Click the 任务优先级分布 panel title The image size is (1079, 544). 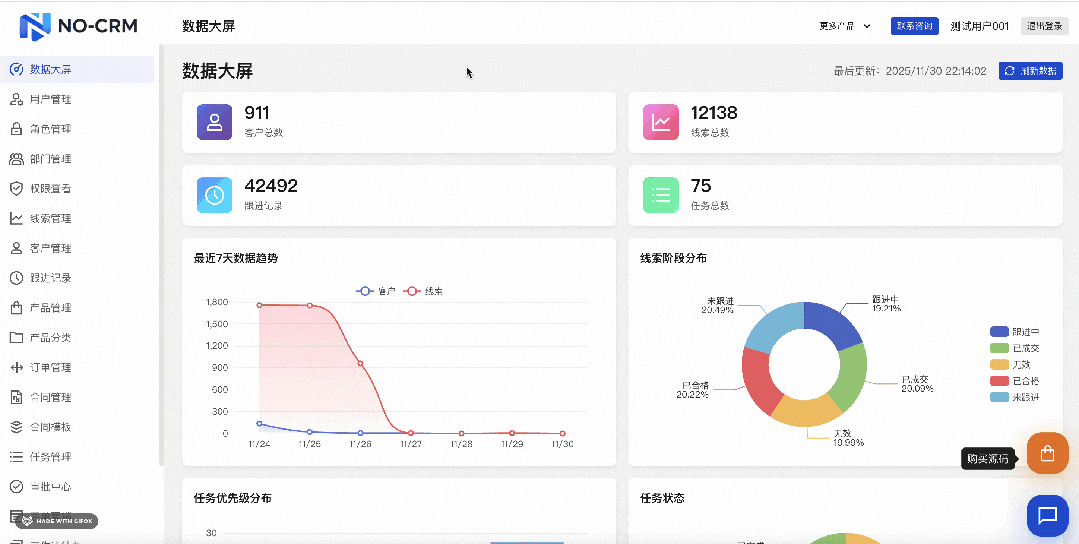point(233,498)
